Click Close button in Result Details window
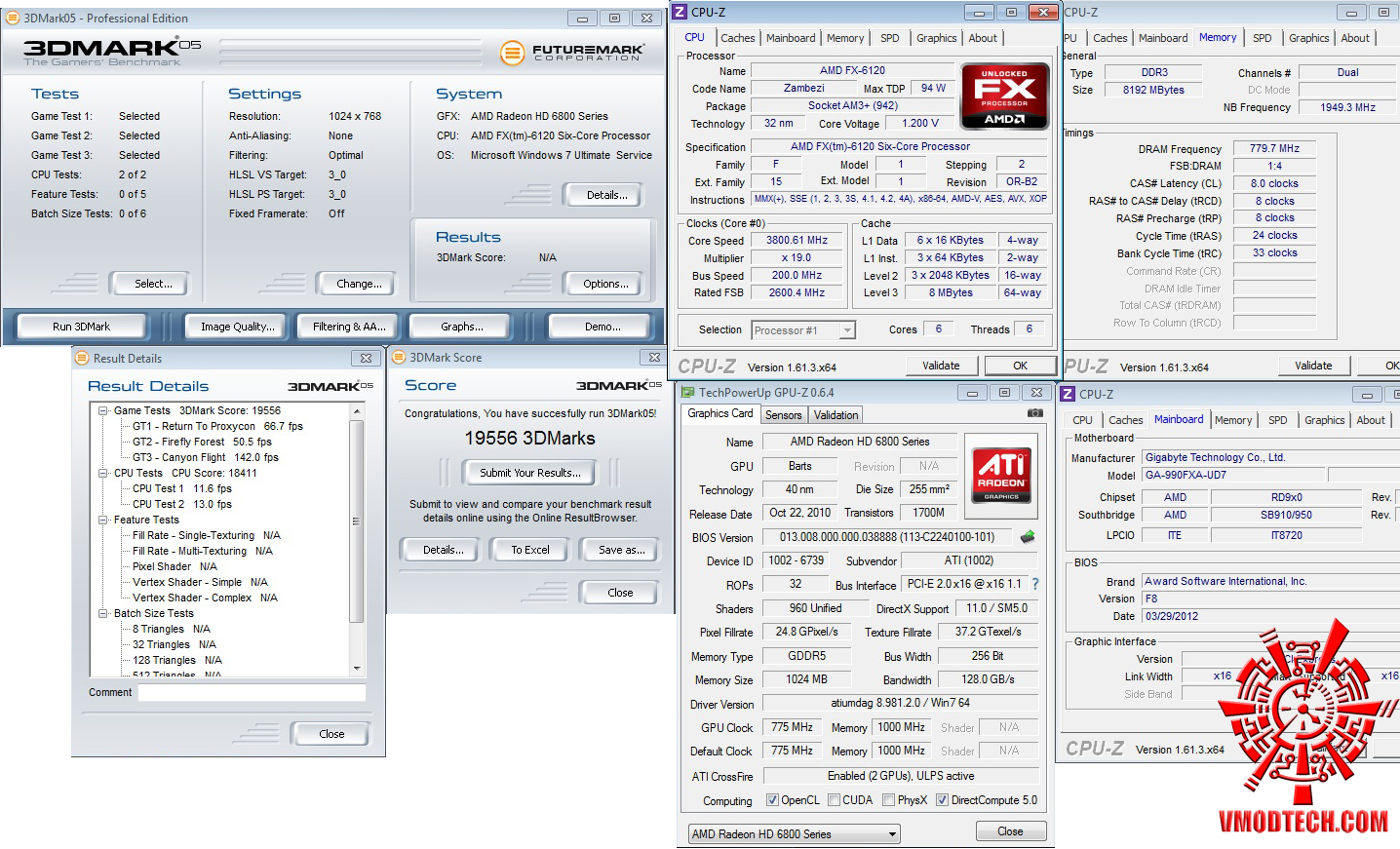Viewport: 1400px width, 849px height. pyautogui.click(x=331, y=734)
